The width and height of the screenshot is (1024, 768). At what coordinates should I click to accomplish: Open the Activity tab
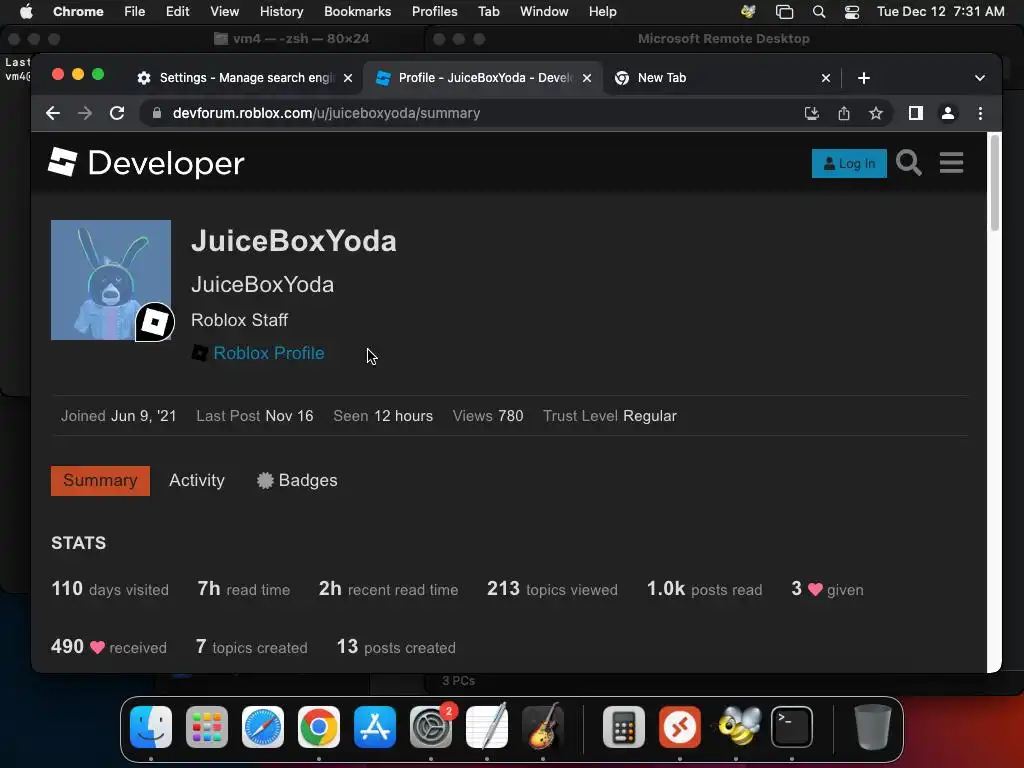coord(197,481)
